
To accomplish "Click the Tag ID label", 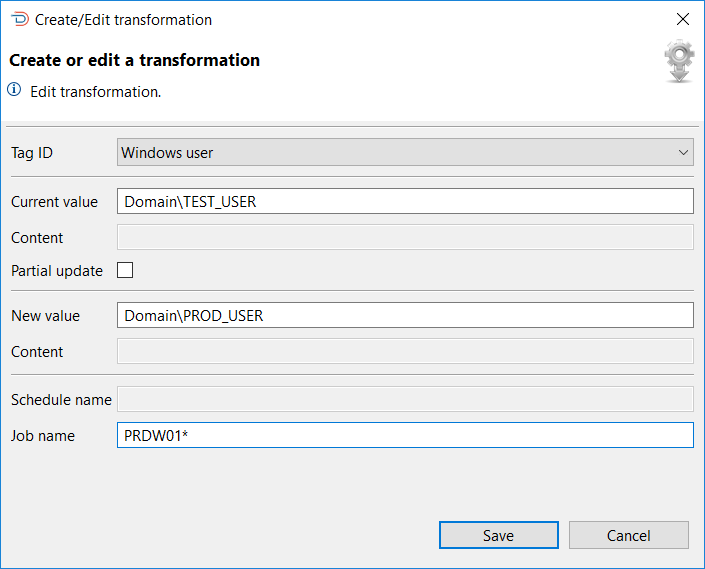I will point(32,153).
